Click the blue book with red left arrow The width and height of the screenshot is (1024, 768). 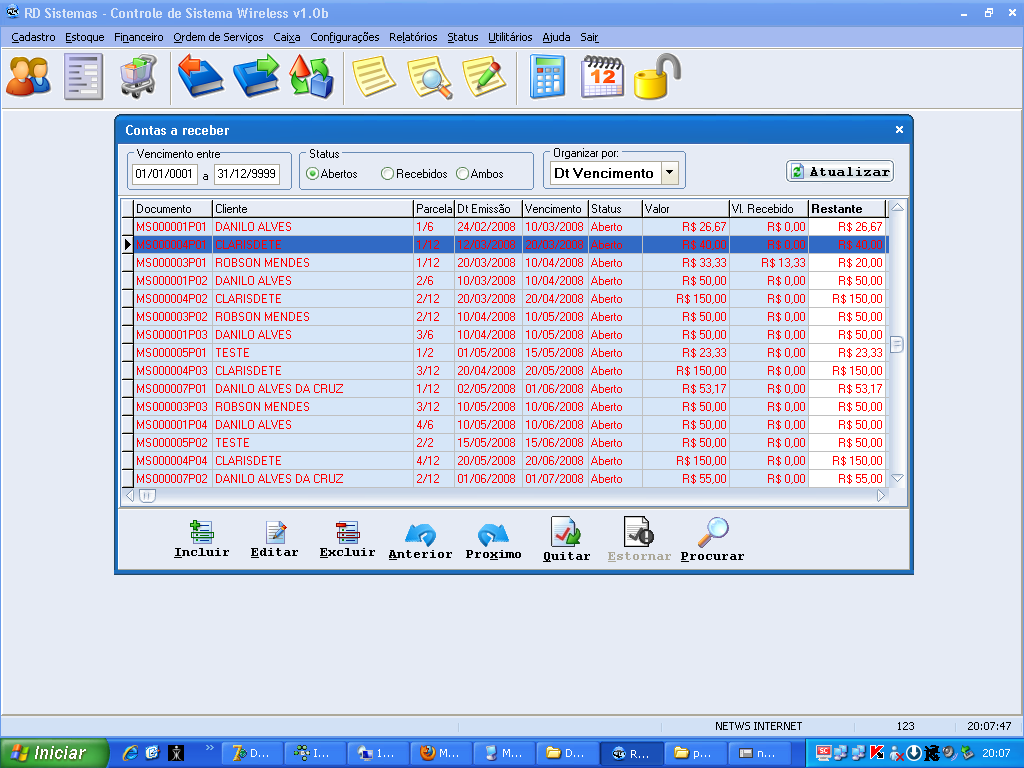[x=200, y=77]
